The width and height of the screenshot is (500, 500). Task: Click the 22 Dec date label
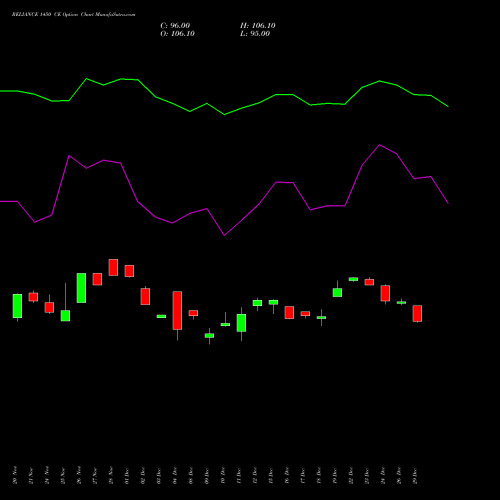[351, 475]
